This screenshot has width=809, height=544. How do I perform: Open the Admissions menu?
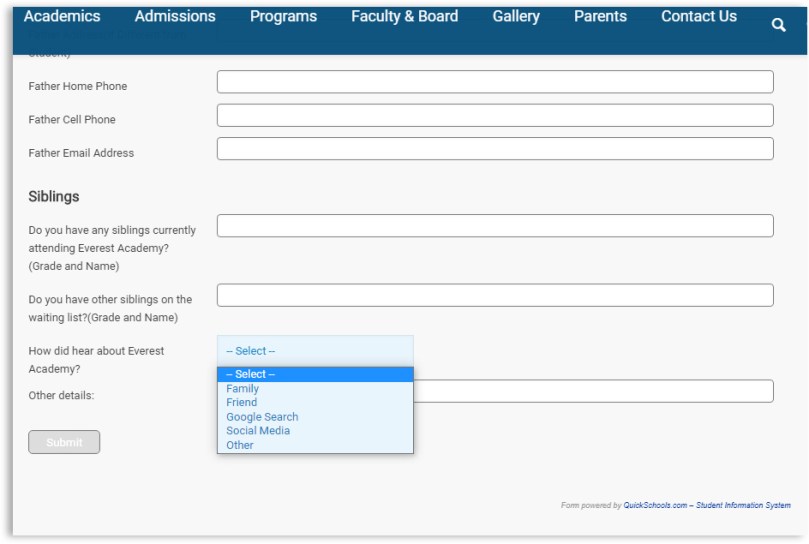pyautogui.click(x=175, y=16)
